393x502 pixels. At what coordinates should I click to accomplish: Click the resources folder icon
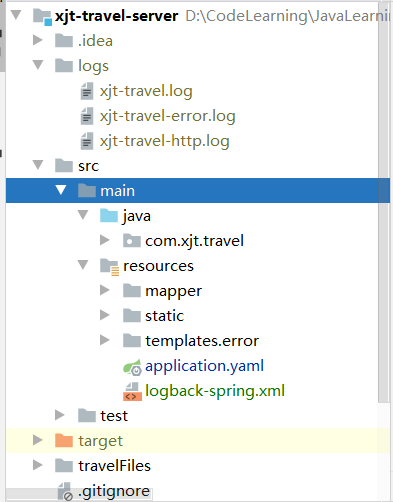pyautogui.click(x=109, y=267)
